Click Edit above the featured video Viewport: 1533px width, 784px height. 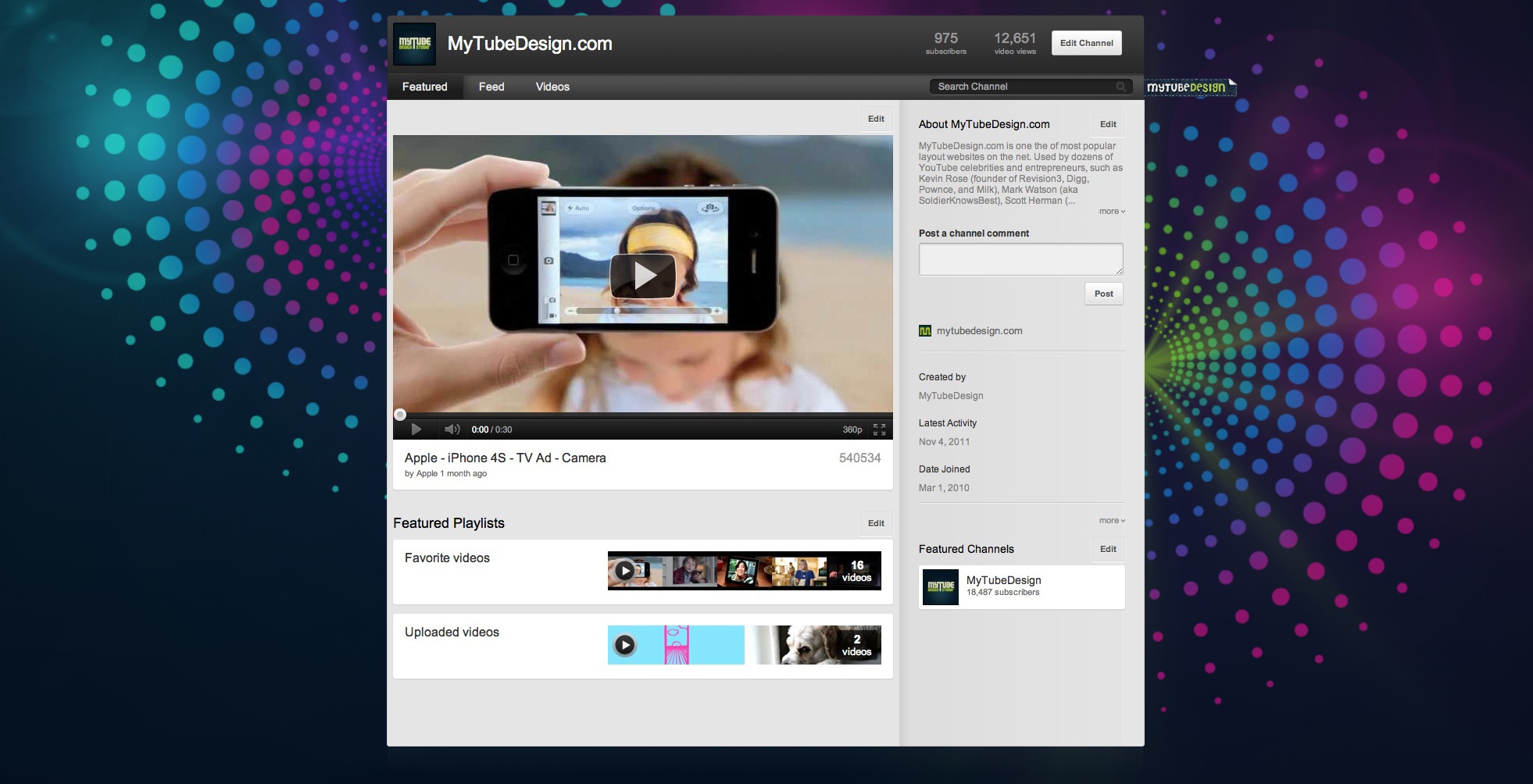(x=876, y=119)
